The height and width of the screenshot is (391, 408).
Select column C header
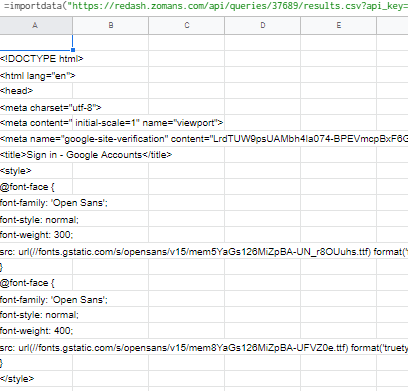tap(187, 25)
